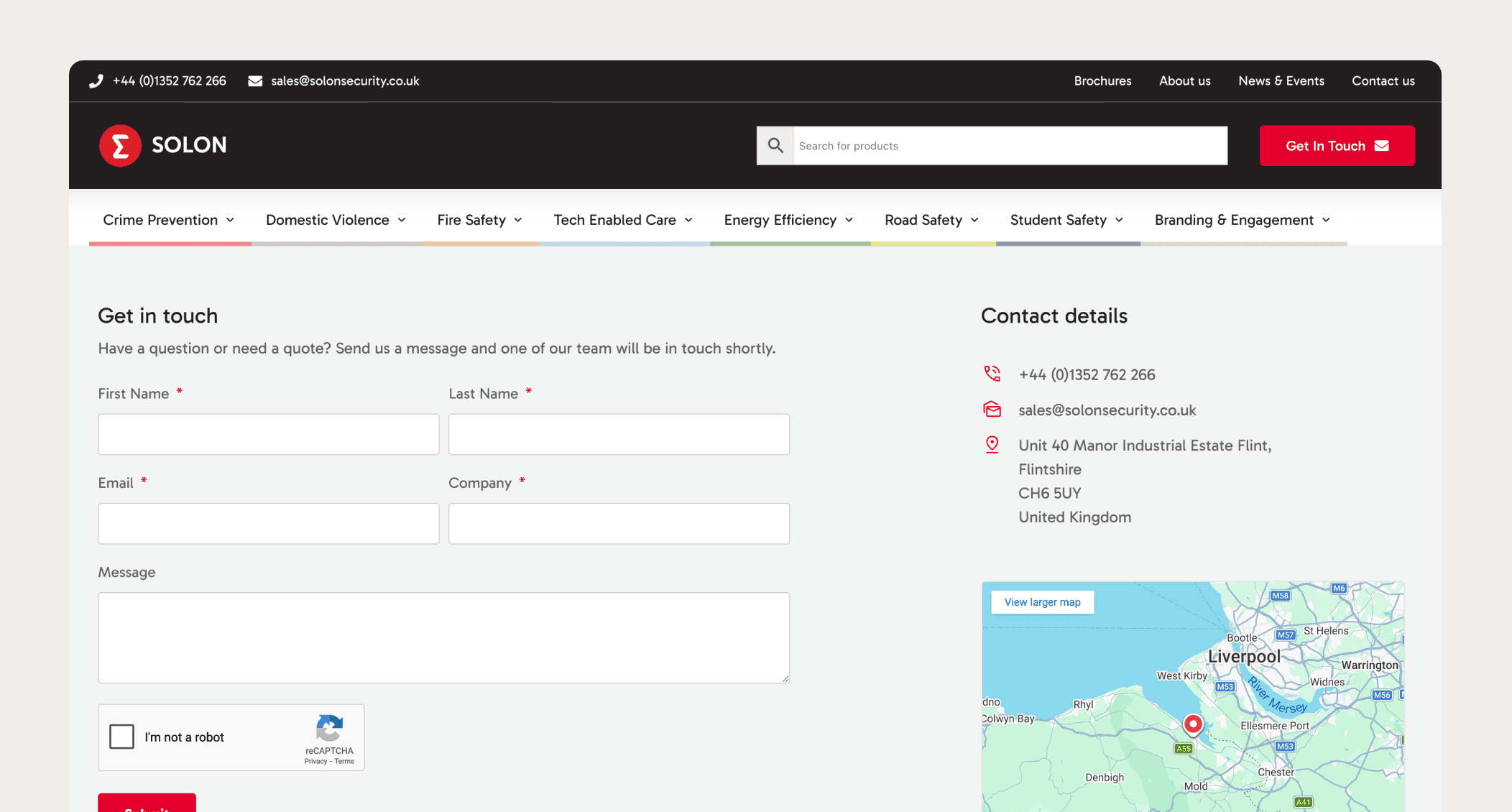Click the envelope icon beside sales email

(255, 81)
